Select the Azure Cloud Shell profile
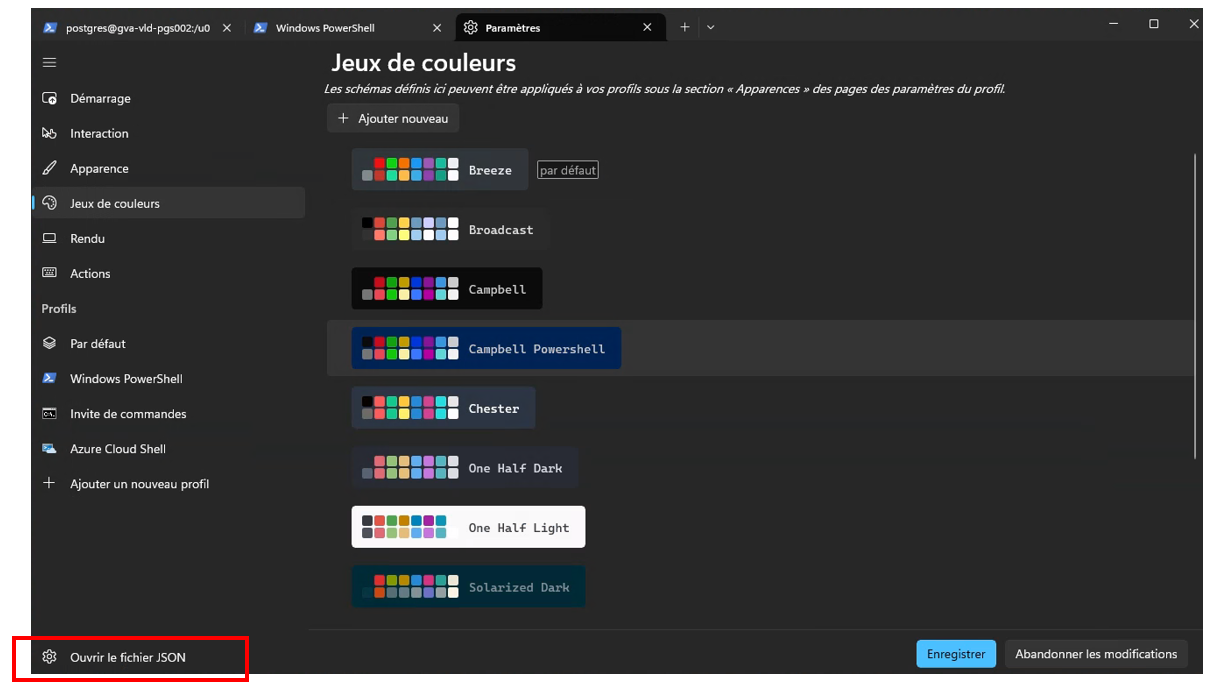The width and height of the screenshot is (1218, 695). [x=117, y=449]
